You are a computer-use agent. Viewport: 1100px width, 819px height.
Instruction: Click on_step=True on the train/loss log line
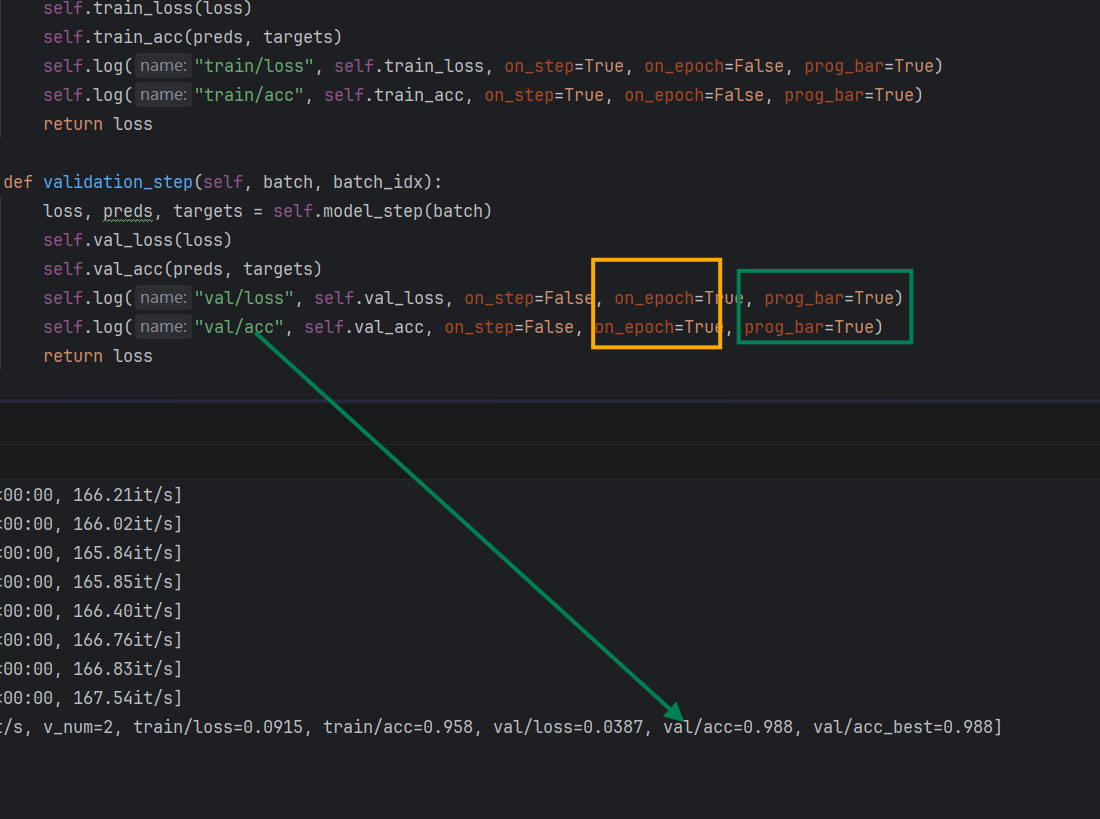[564, 66]
